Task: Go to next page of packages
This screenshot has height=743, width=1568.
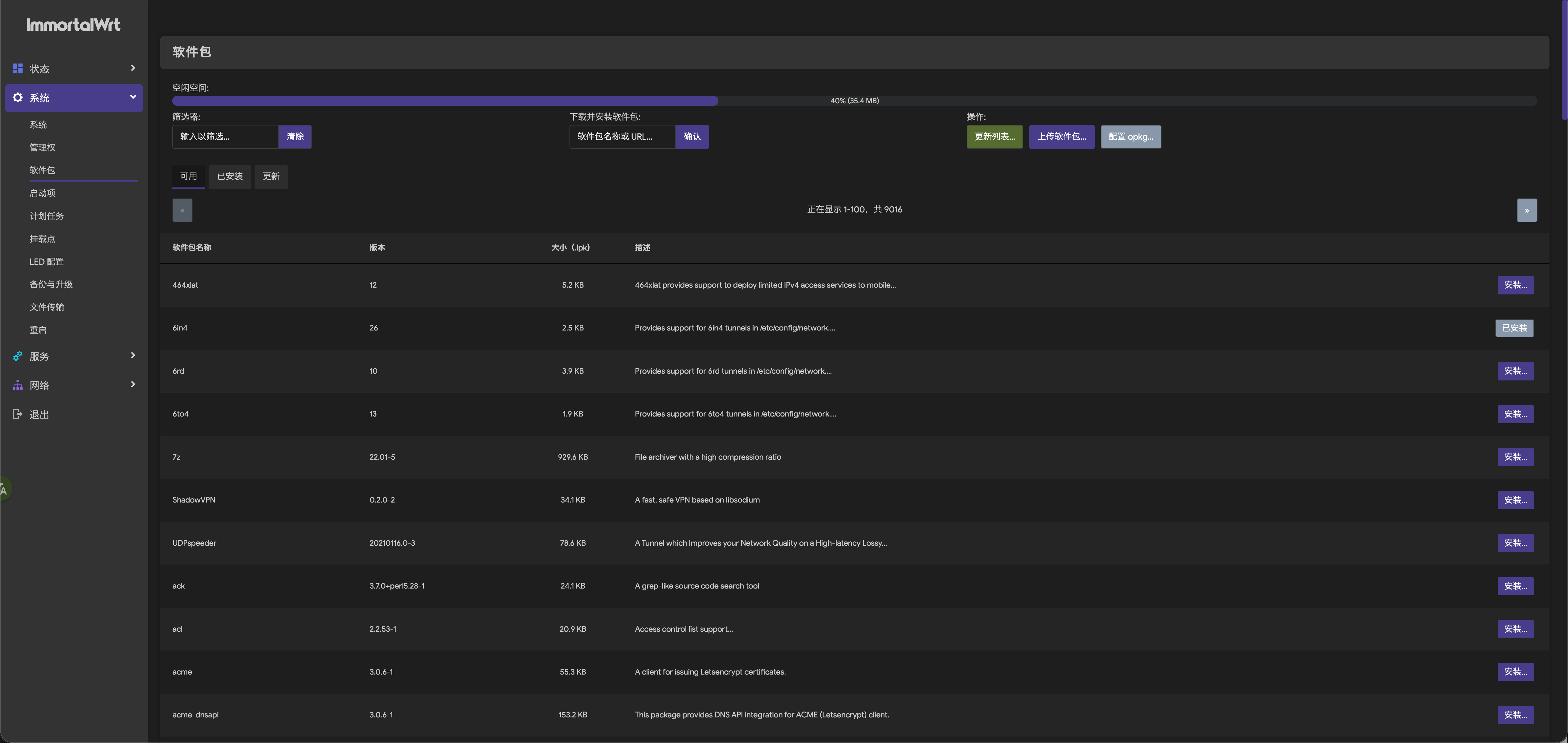Action: pyautogui.click(x=1526, y=210)
